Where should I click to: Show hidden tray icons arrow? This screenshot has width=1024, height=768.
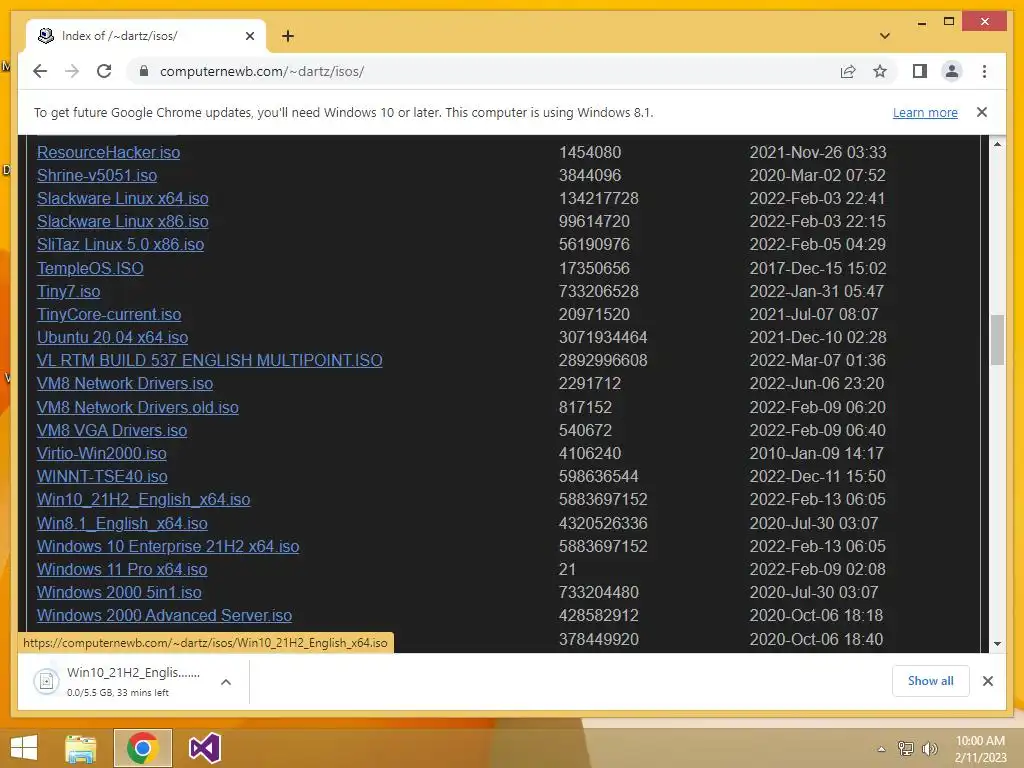coord(881,749)
